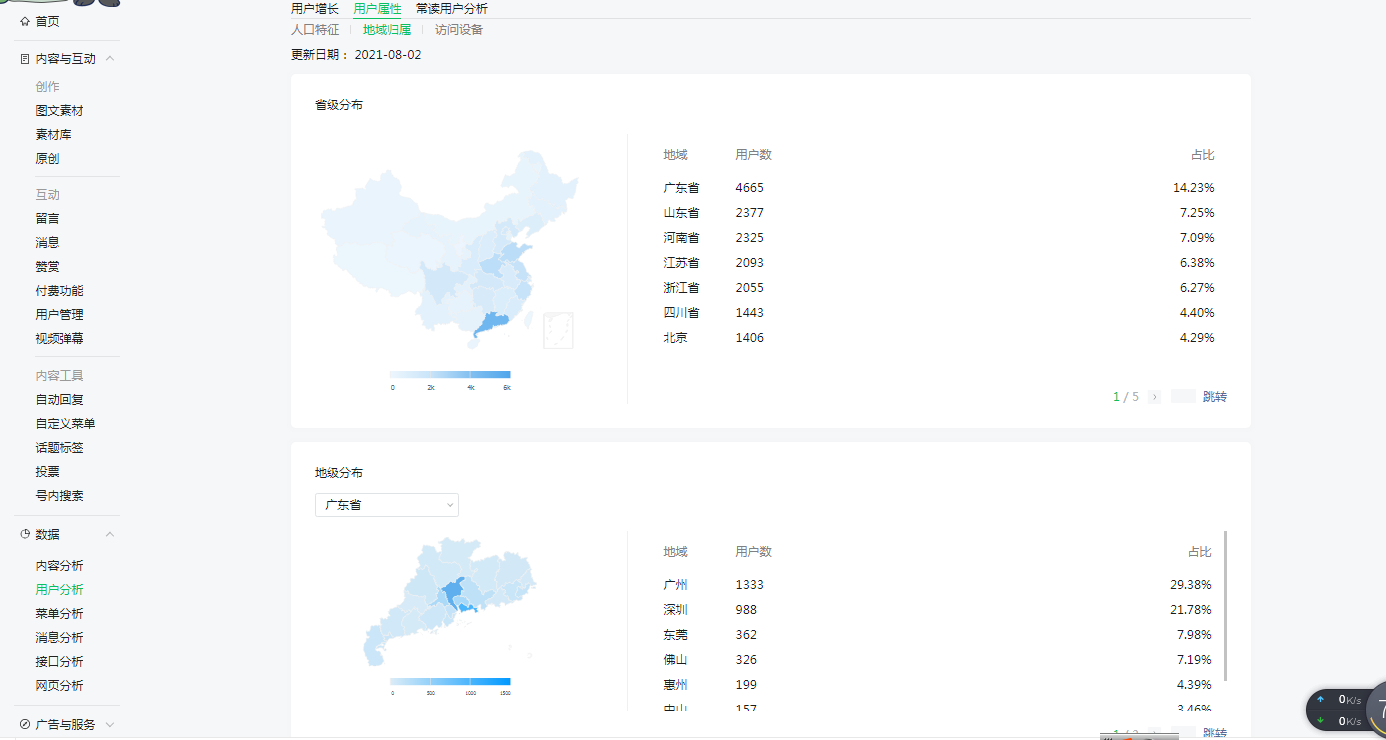Click 江苏省 in the province table

point(681,263)
